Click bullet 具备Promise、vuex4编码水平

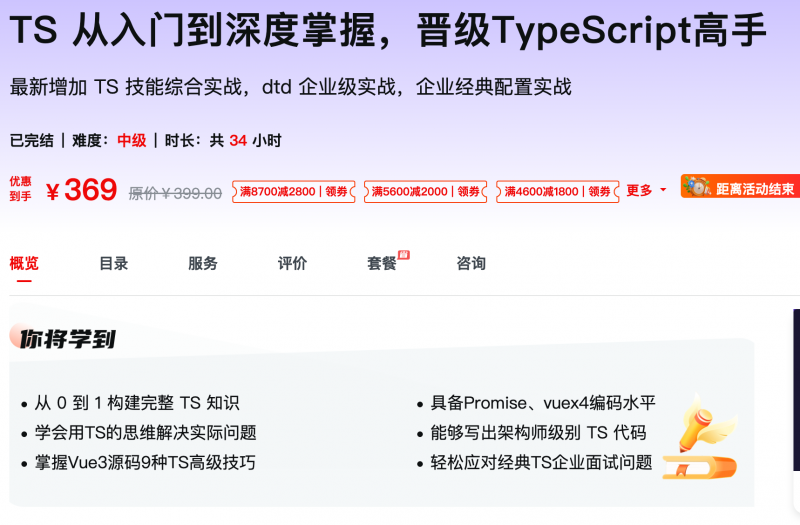click(543, 403)
